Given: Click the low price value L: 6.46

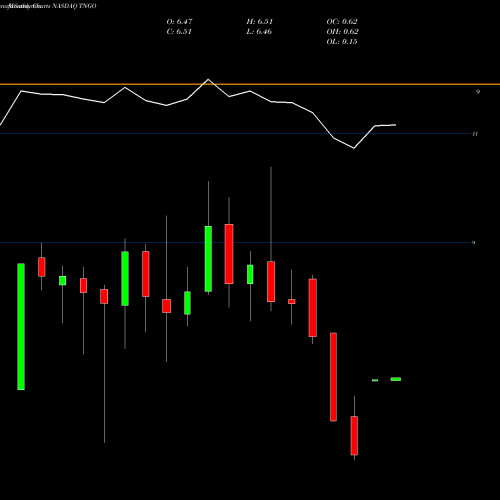Looking at the screenshot, I should (x=259, y=32).
